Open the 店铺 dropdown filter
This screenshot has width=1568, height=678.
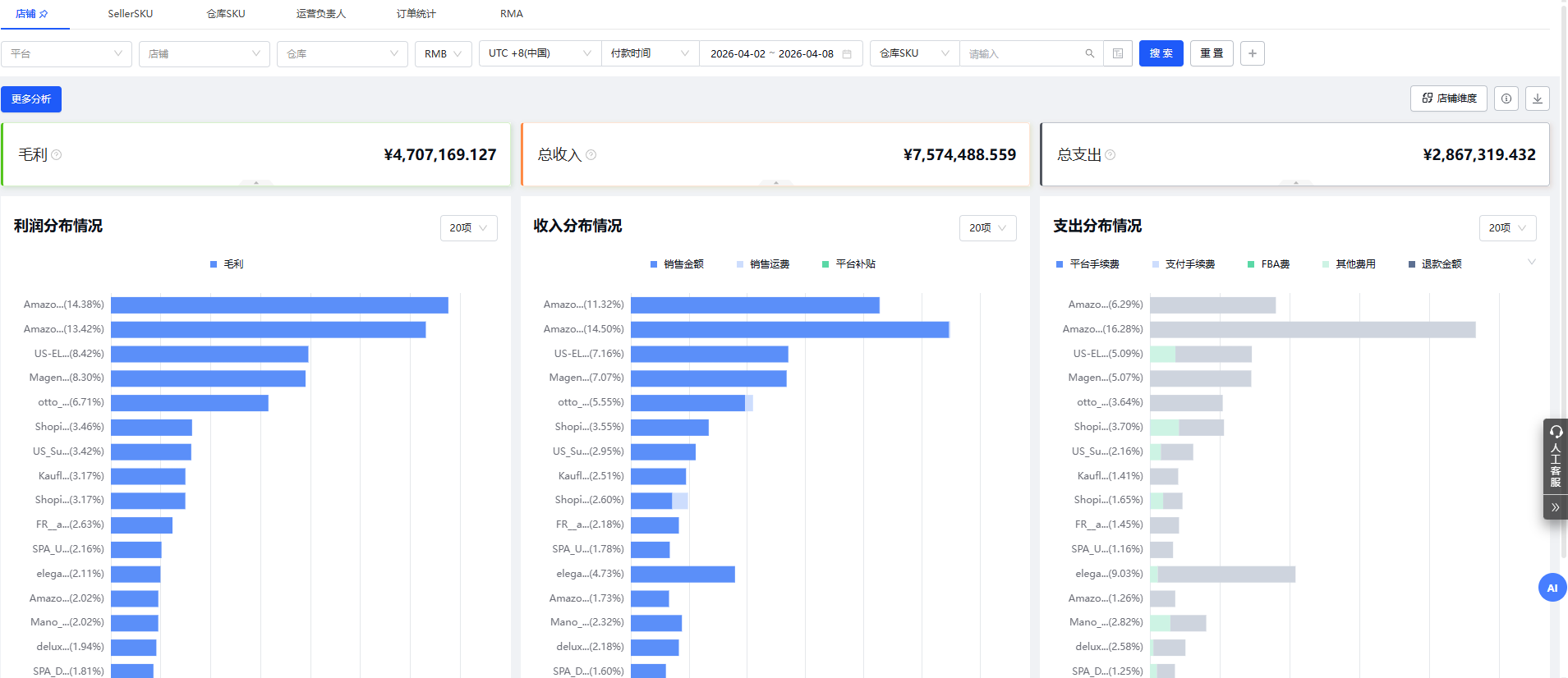[205, 53]
